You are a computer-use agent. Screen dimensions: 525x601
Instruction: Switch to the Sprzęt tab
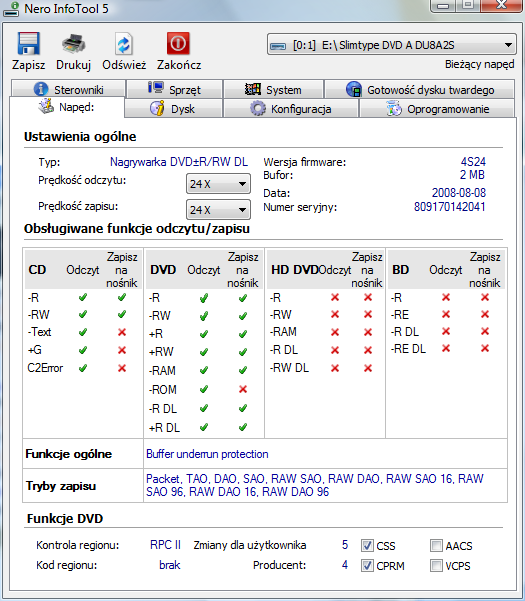[175, 89]
